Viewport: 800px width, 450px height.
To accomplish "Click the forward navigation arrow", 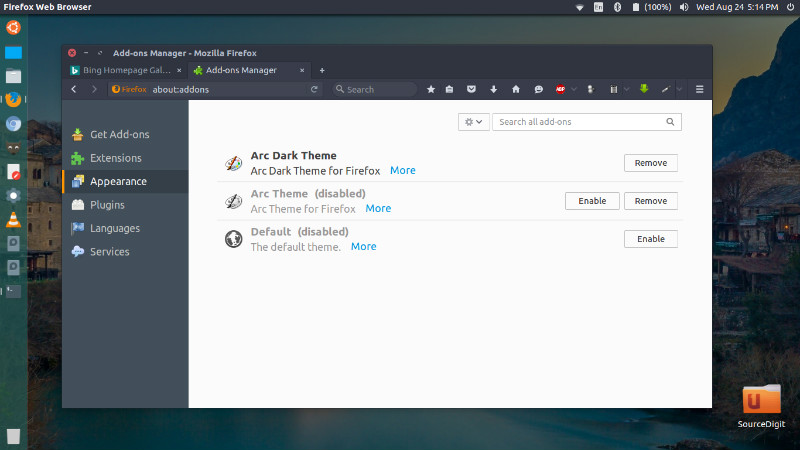I will coord(94,89).
